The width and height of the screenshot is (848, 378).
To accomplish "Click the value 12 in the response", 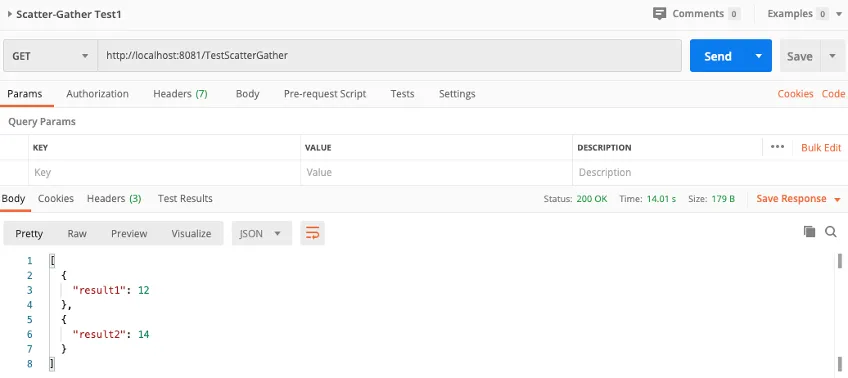I will 143,290.
